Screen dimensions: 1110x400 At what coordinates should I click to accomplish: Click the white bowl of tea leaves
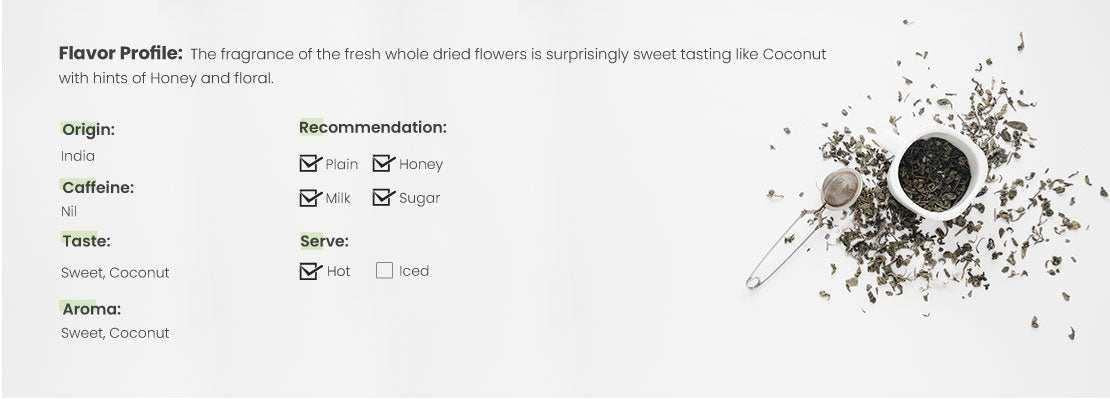click(x=935, y=172)
